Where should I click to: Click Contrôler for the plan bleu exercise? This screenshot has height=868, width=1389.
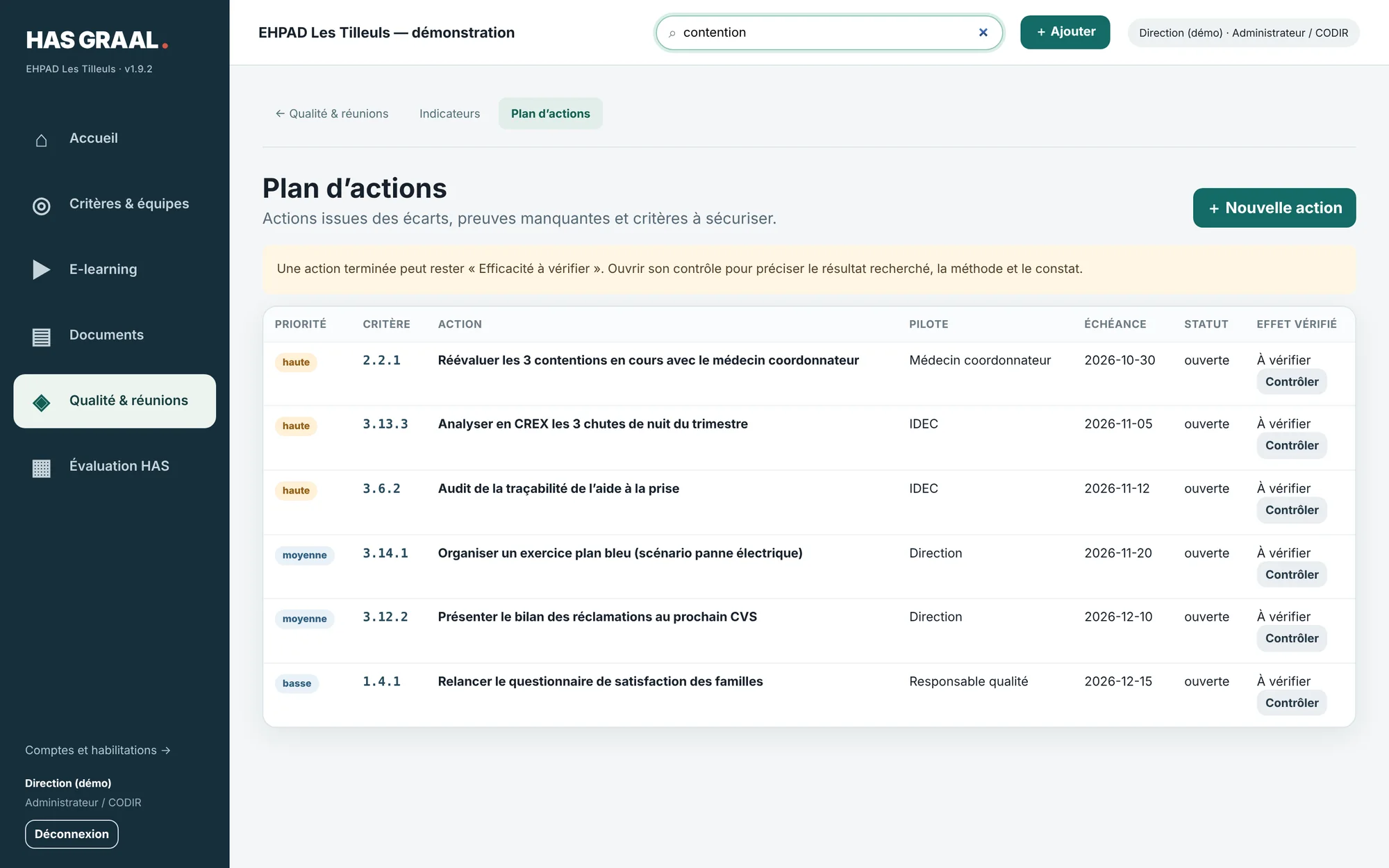pyautogui.click(x=1291, y=575)
